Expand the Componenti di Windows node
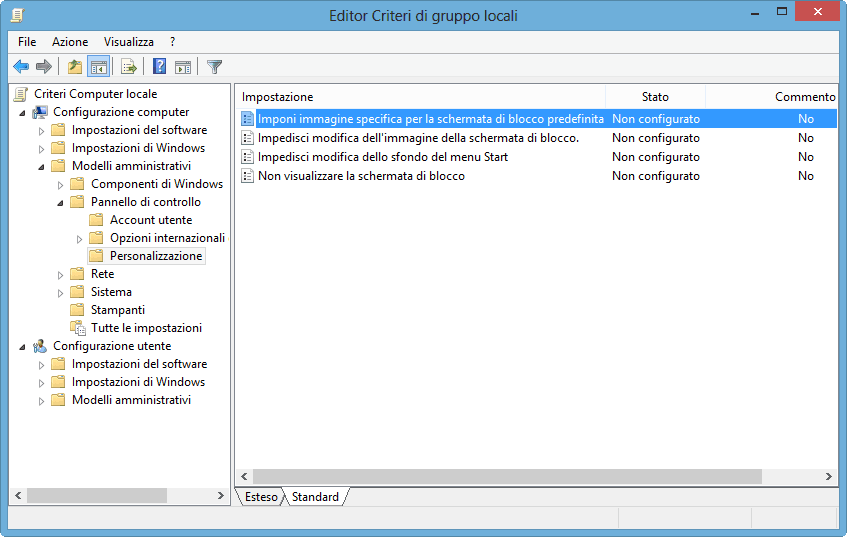Image resolution: width=847 pixels, height=537 pixels. click(x=60, y=185)
